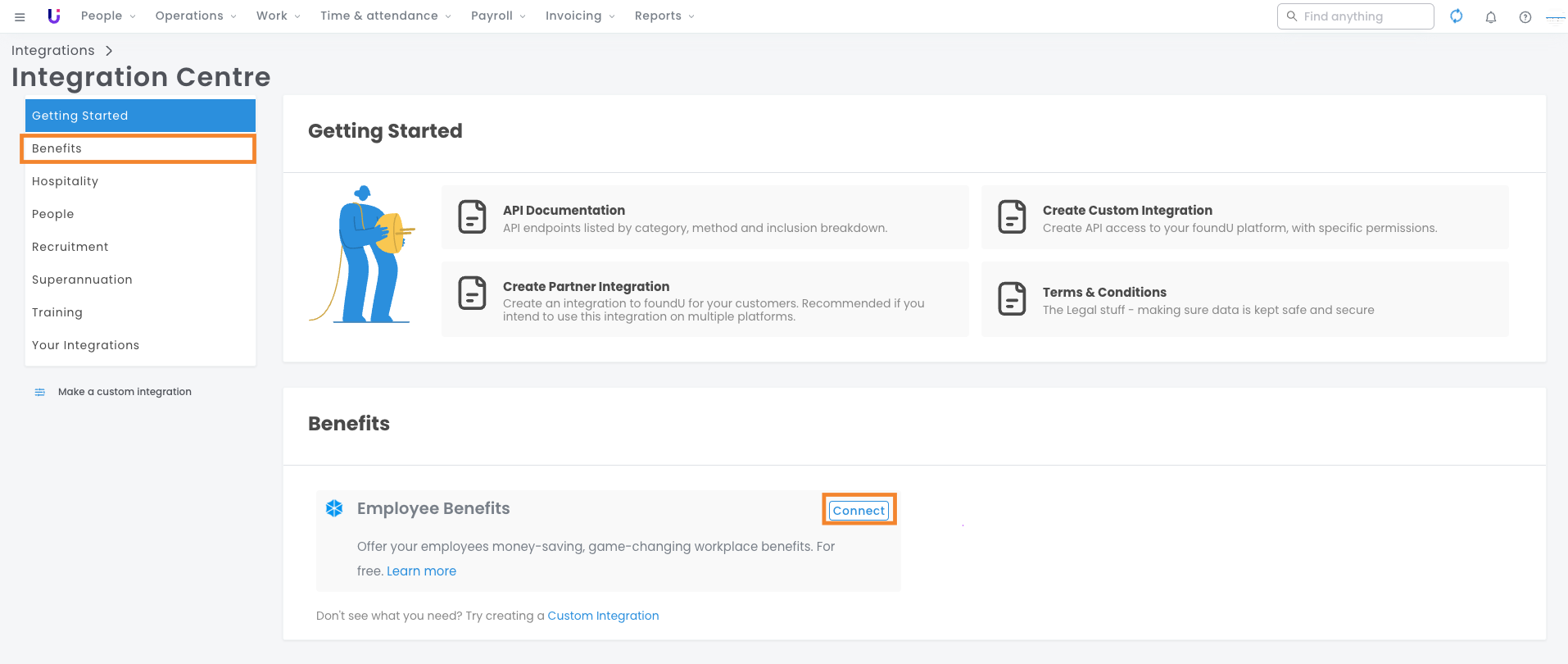Open the hamburger navigation menu
This screenshot has width=1568, height=664.
click(20, 16)
